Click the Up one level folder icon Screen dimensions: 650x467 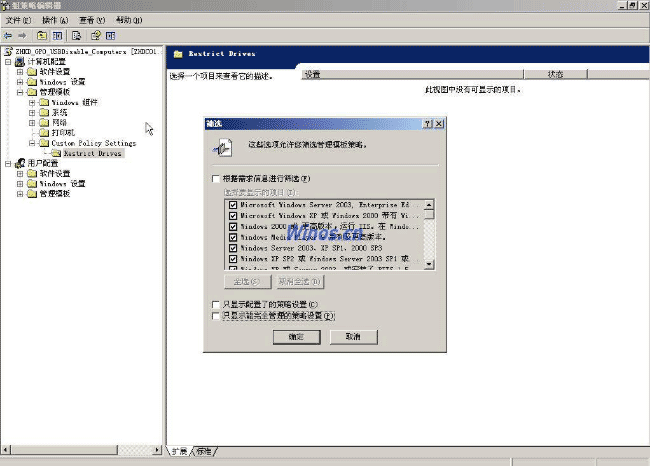[x=42, y=36]
